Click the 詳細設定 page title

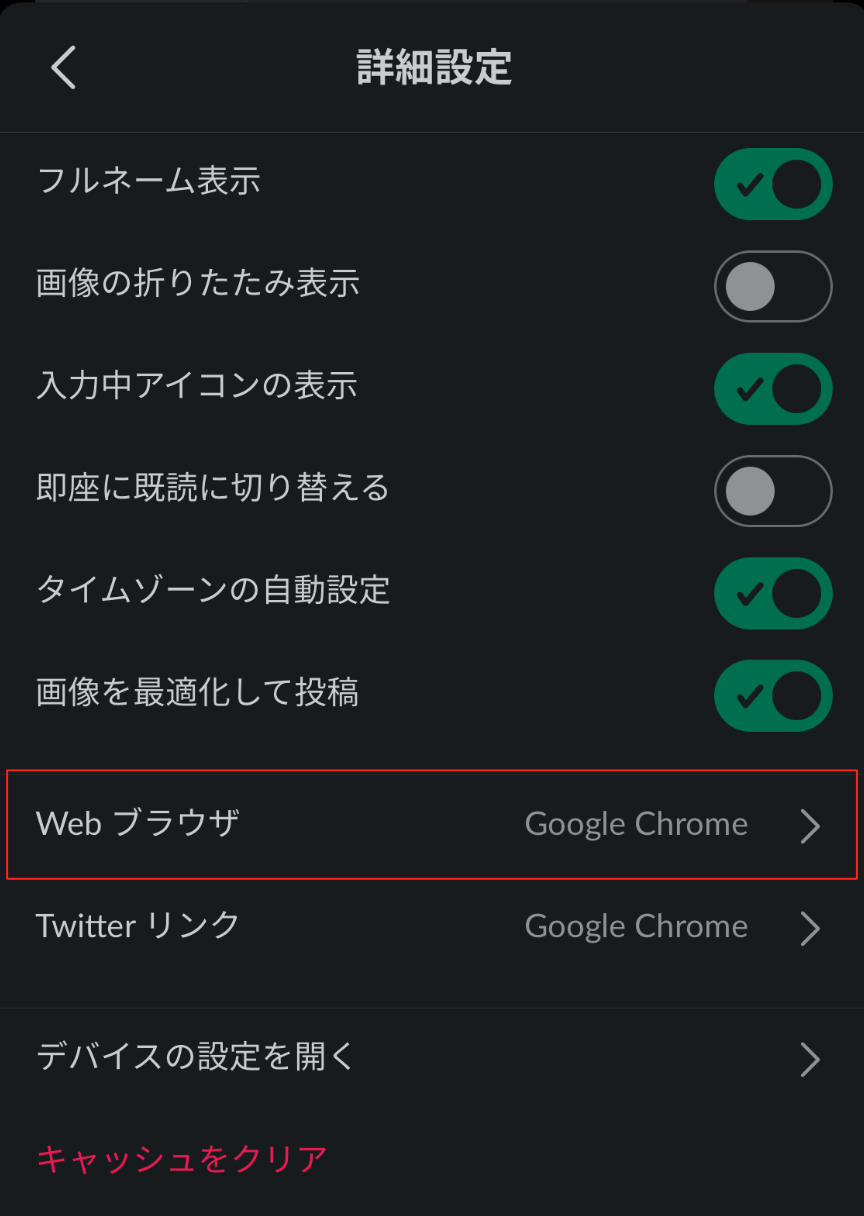(434, 68)
